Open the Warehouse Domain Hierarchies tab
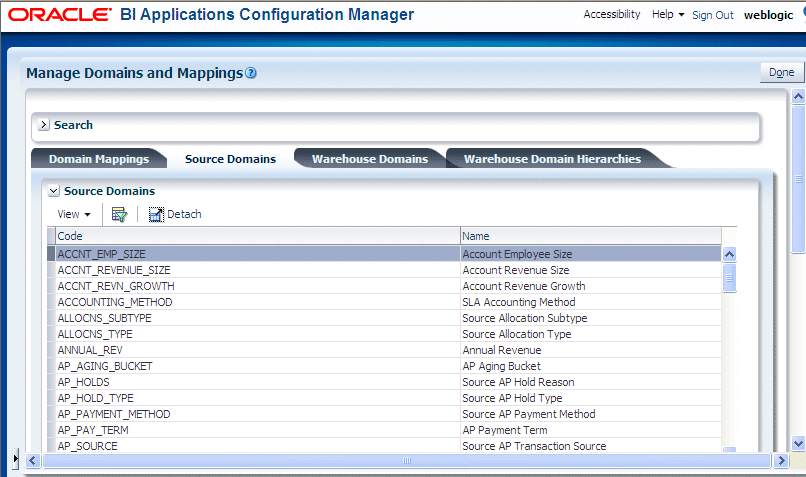The height and width of the screenshot is (477, 806). coord(552,159)
